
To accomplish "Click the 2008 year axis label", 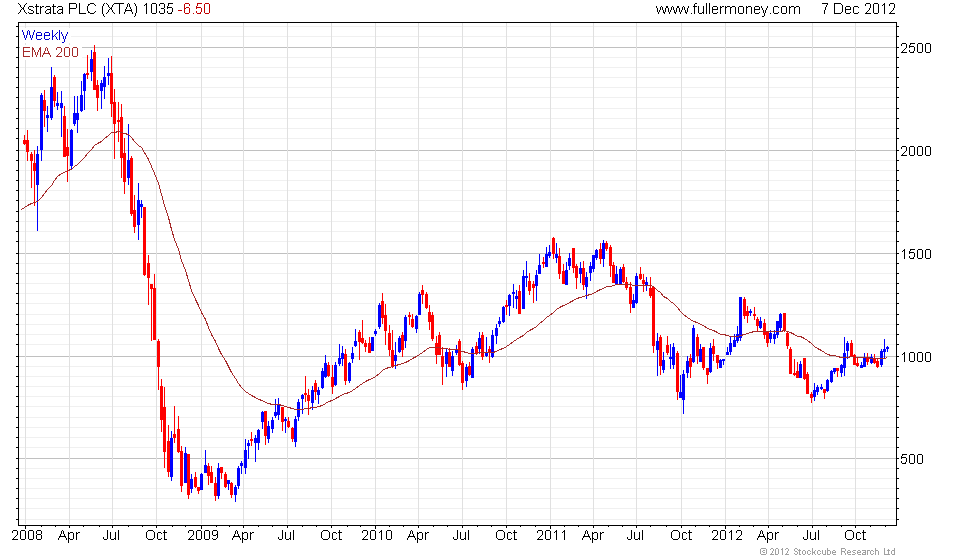I will [28, 535].
